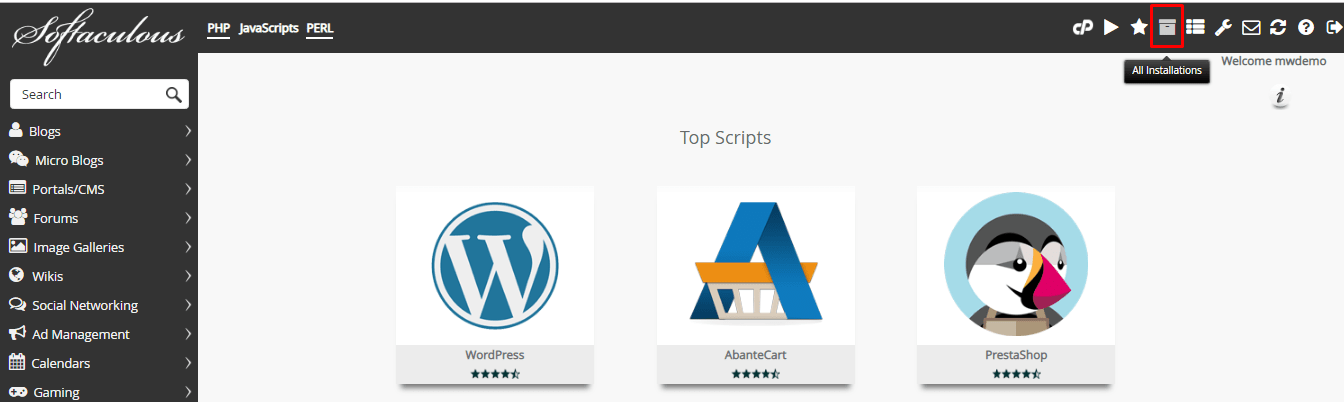Open All Installations box icon
1344x402 pixels.
coord(1167,27)
